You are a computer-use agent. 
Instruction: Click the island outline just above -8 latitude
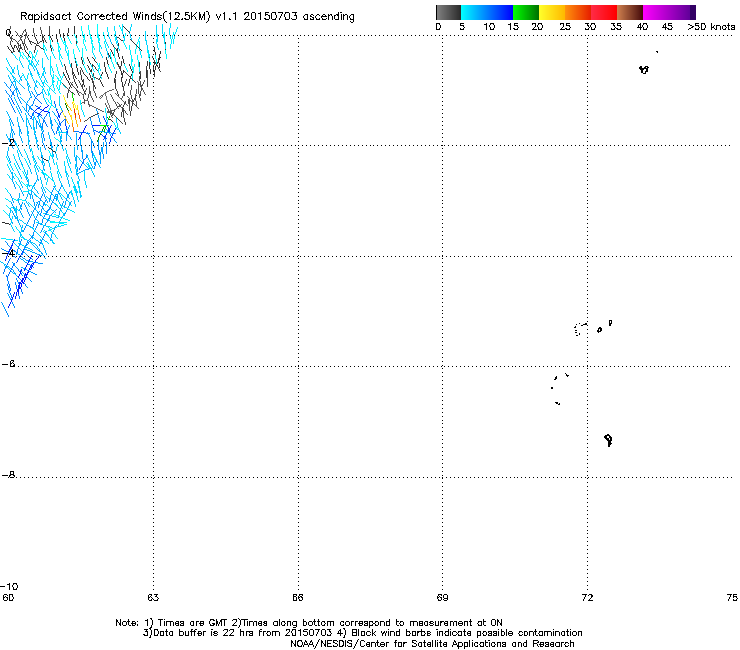click(608, 440)
